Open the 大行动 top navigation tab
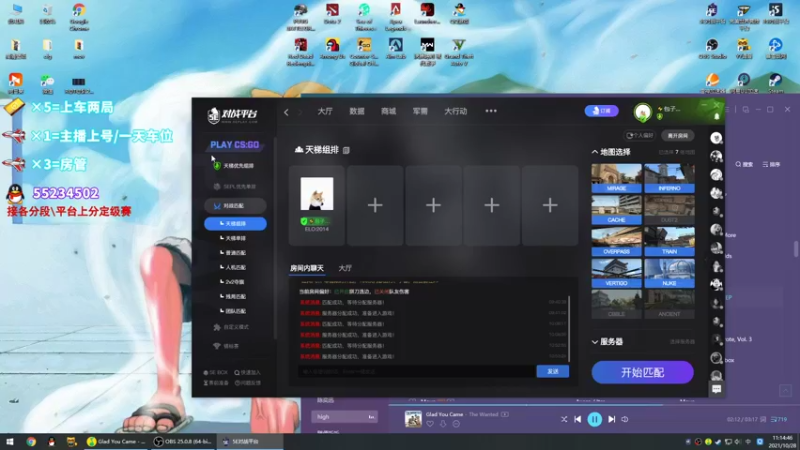This screenshot has height=450, width=800. [x=456, y=111]
